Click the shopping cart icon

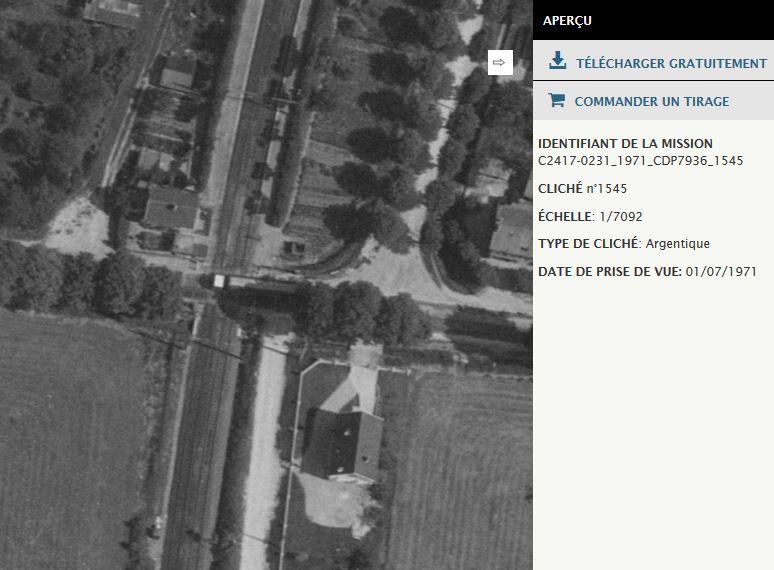pos(556,101)
